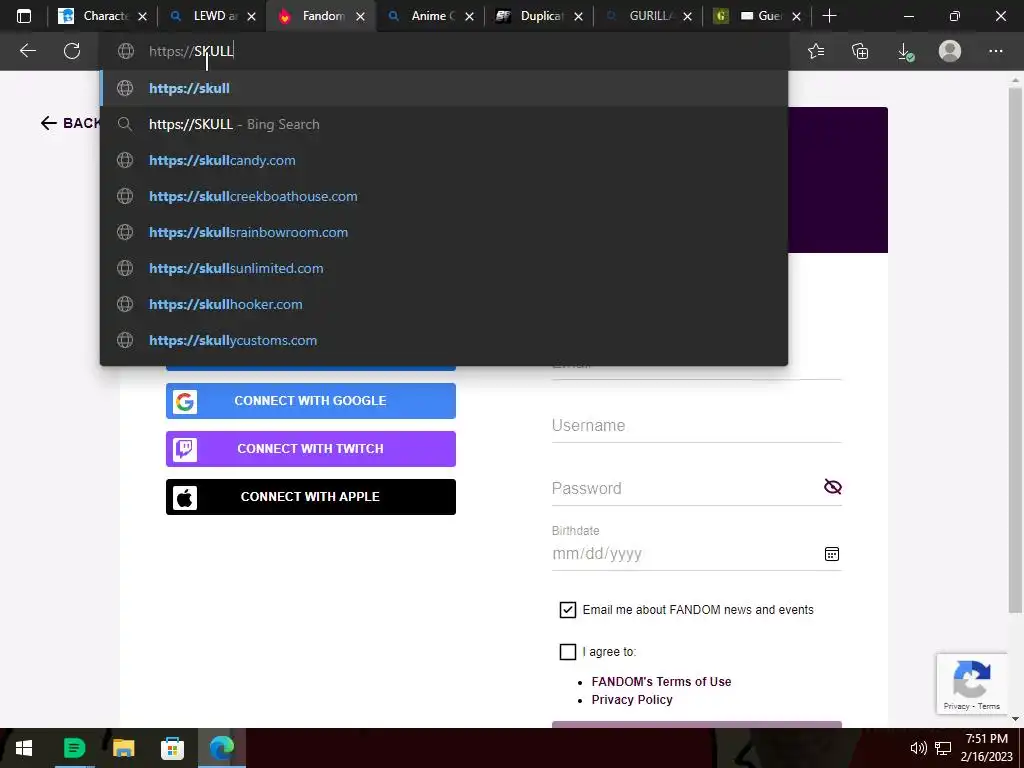Open the Birthdate calendar picker icon
The image size is (1024, 768).
tap(831, 554)
